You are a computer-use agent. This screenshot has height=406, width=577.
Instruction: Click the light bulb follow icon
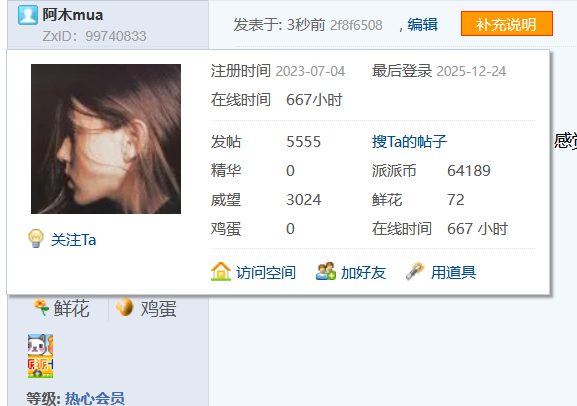(x=36, y=239)
